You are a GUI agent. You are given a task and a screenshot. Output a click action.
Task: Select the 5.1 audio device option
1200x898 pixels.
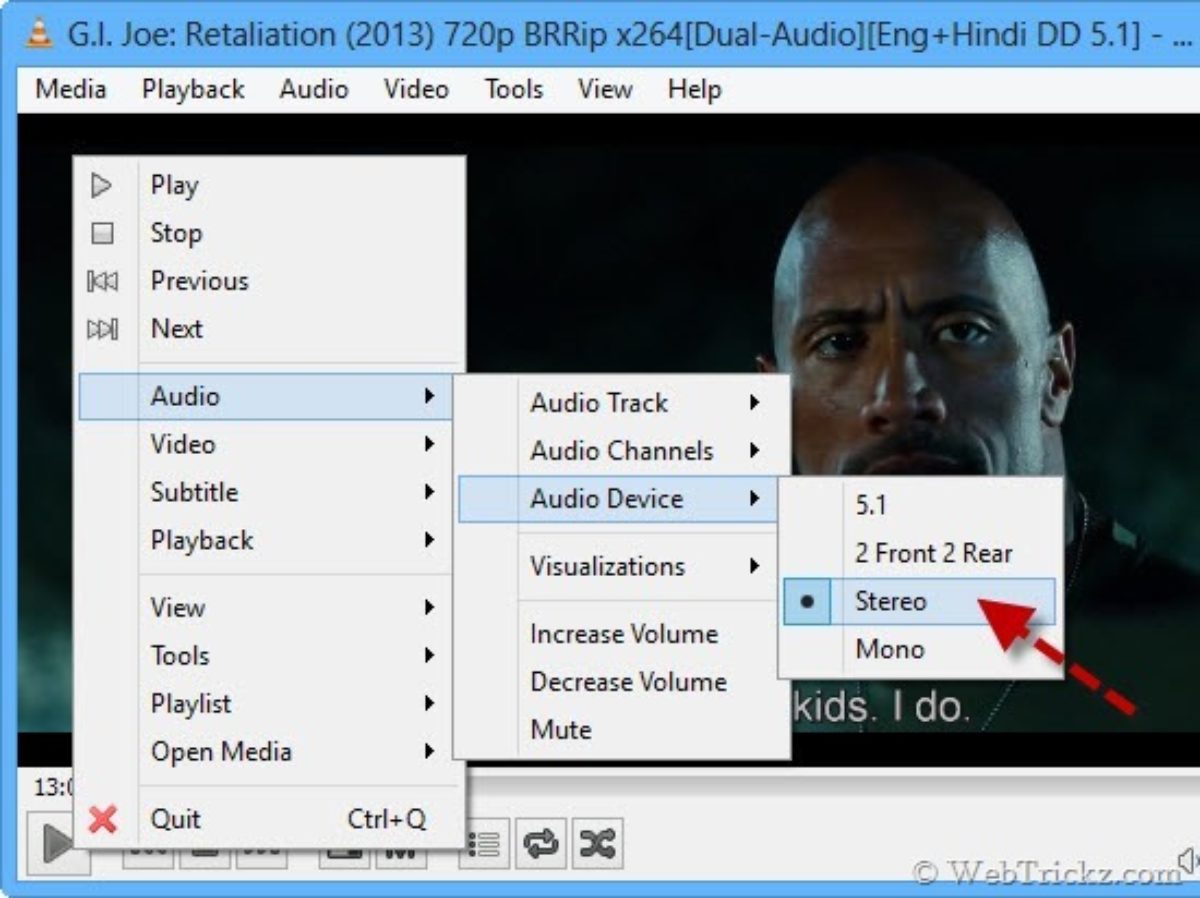pyautogui.click(x=919, y=505)
